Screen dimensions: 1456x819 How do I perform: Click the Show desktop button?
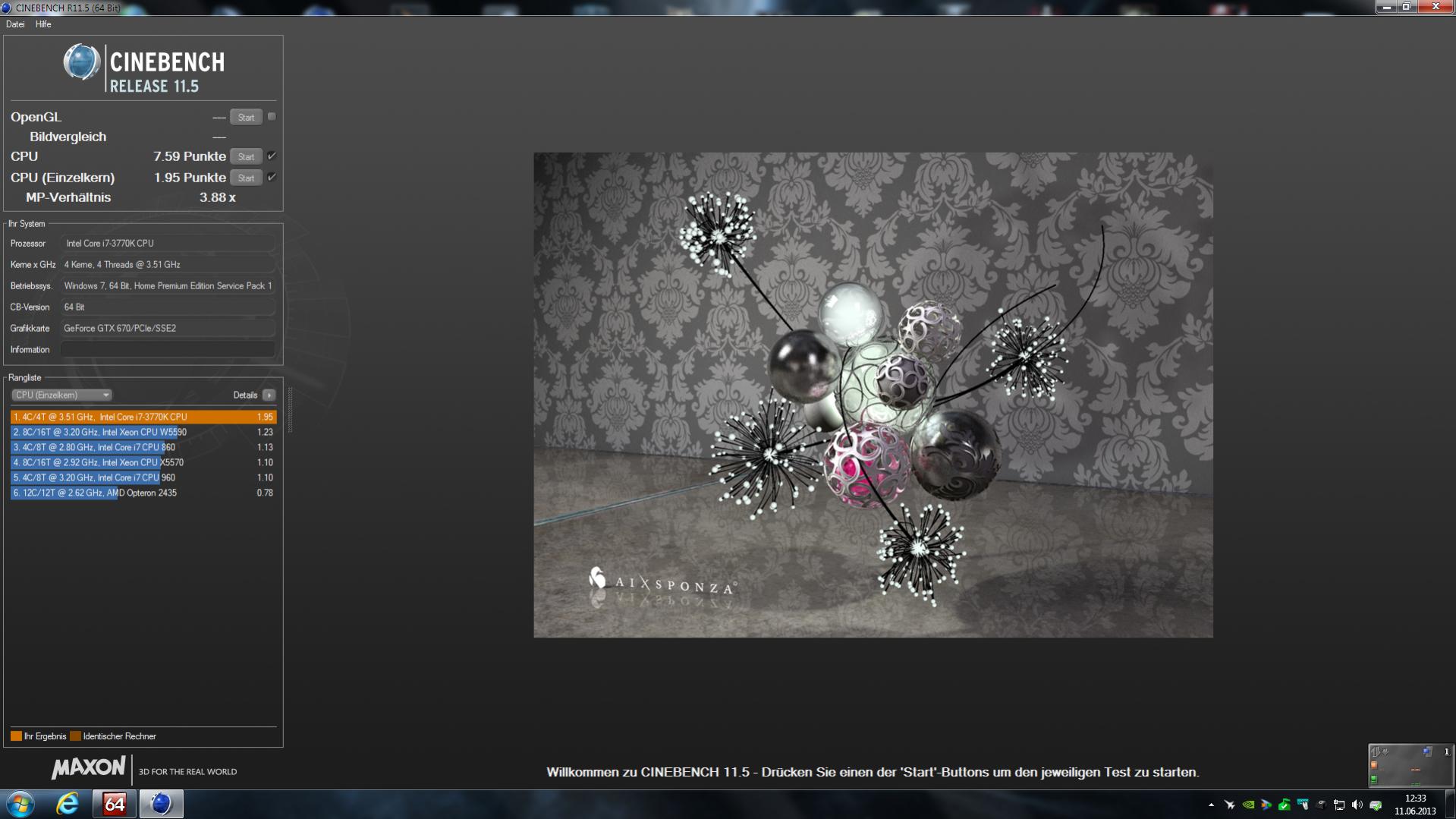(x=1450, y=805)
